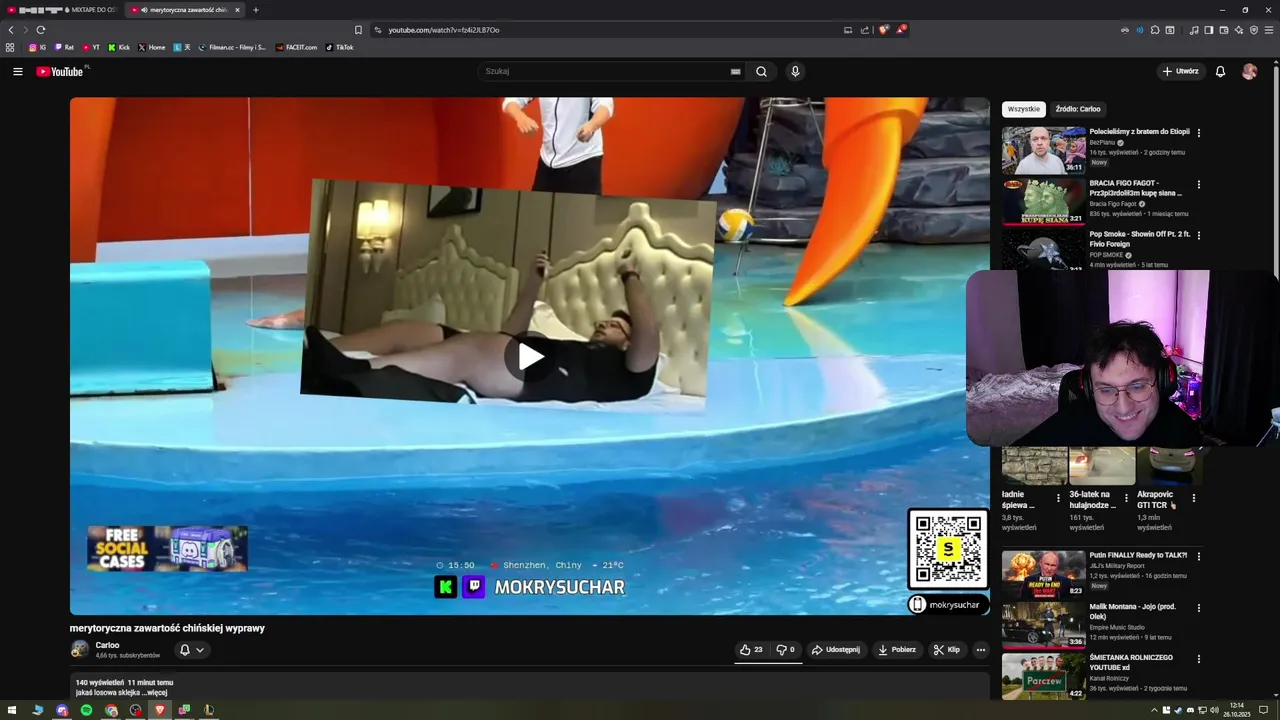Viewport: 1280px width, 720px height.
Task: Open the taskbar clock showing 12:14
Action: (1237, 710)
